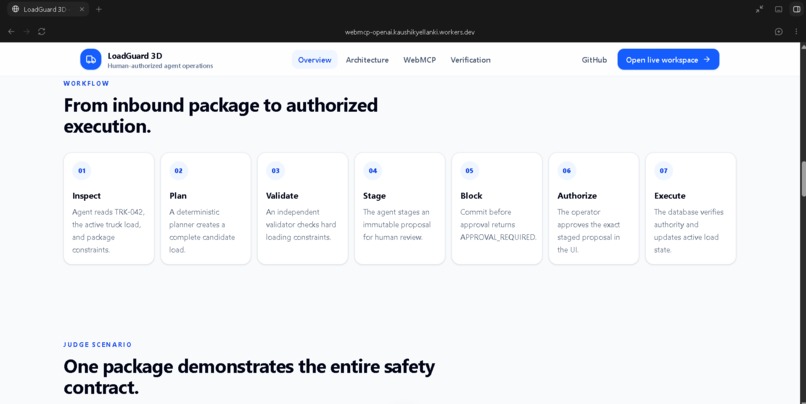Screen dimensions: 806x404
Task: Close the LoadGuard 3D browser tab
Action: (x=82, y=9)
